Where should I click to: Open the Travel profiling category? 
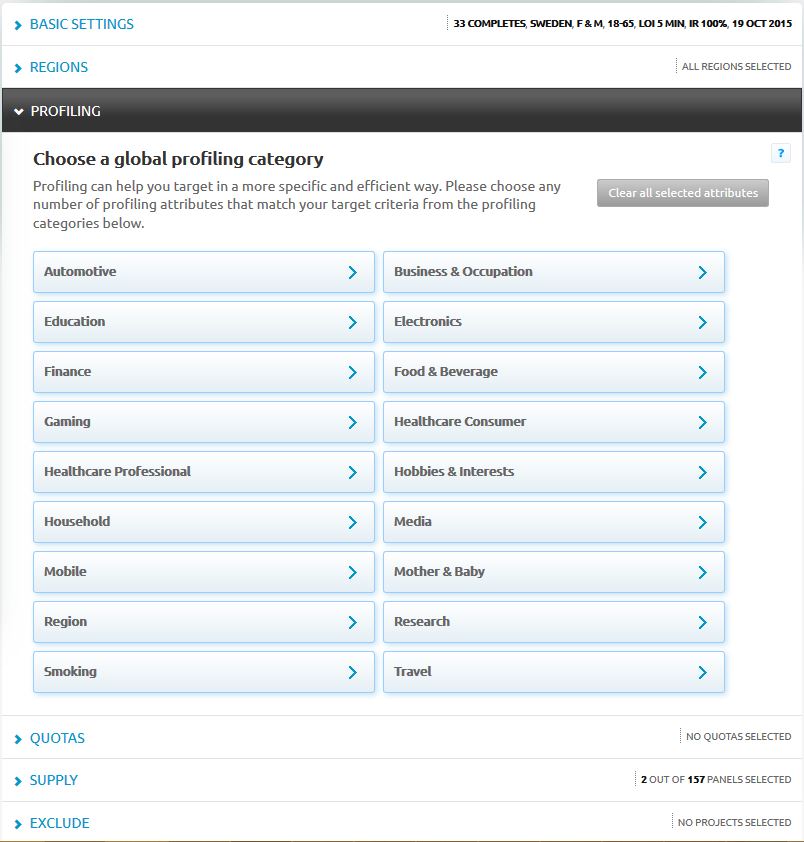pos(553,672)
